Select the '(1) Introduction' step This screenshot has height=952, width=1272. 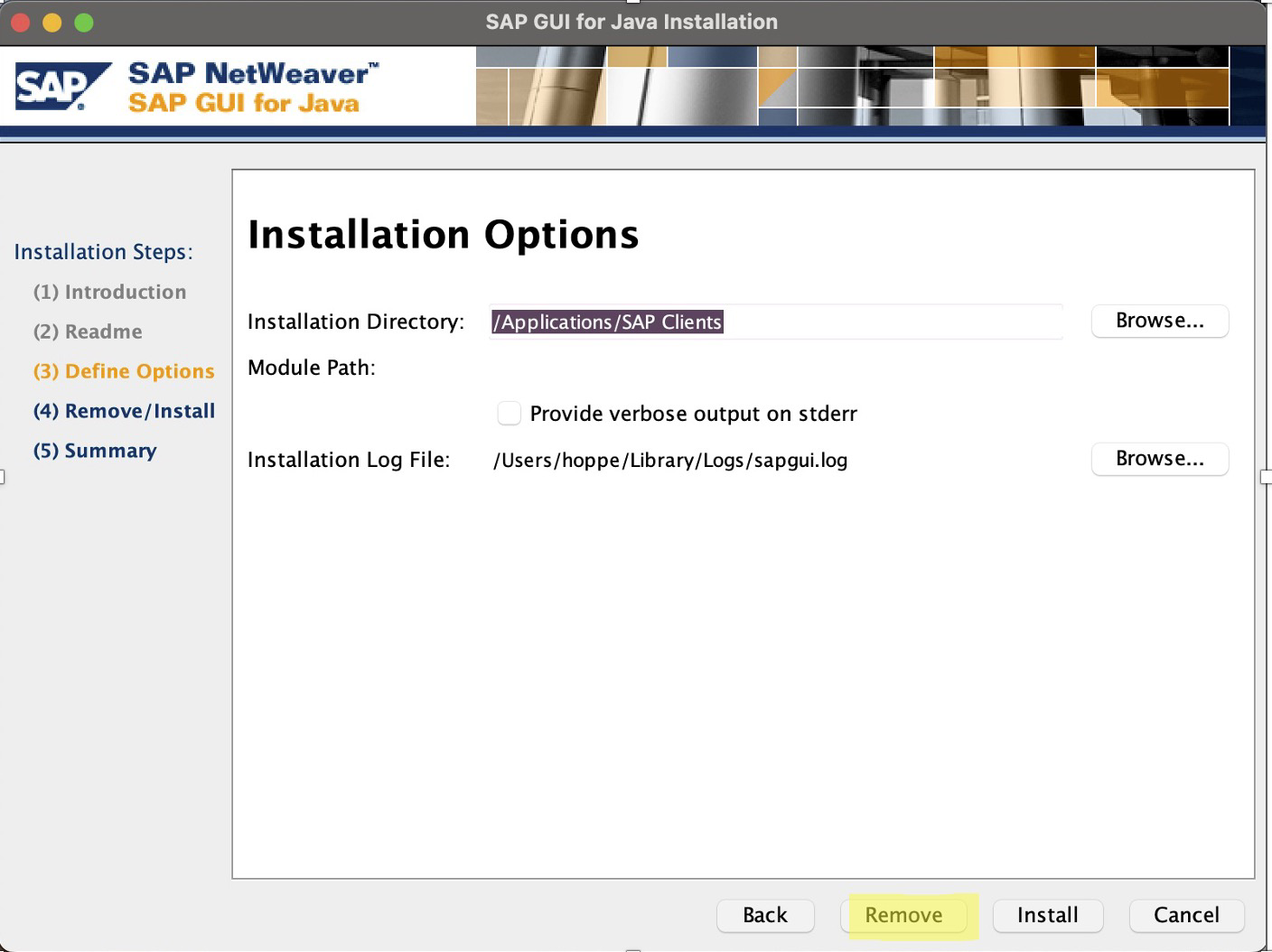[109, 292]
